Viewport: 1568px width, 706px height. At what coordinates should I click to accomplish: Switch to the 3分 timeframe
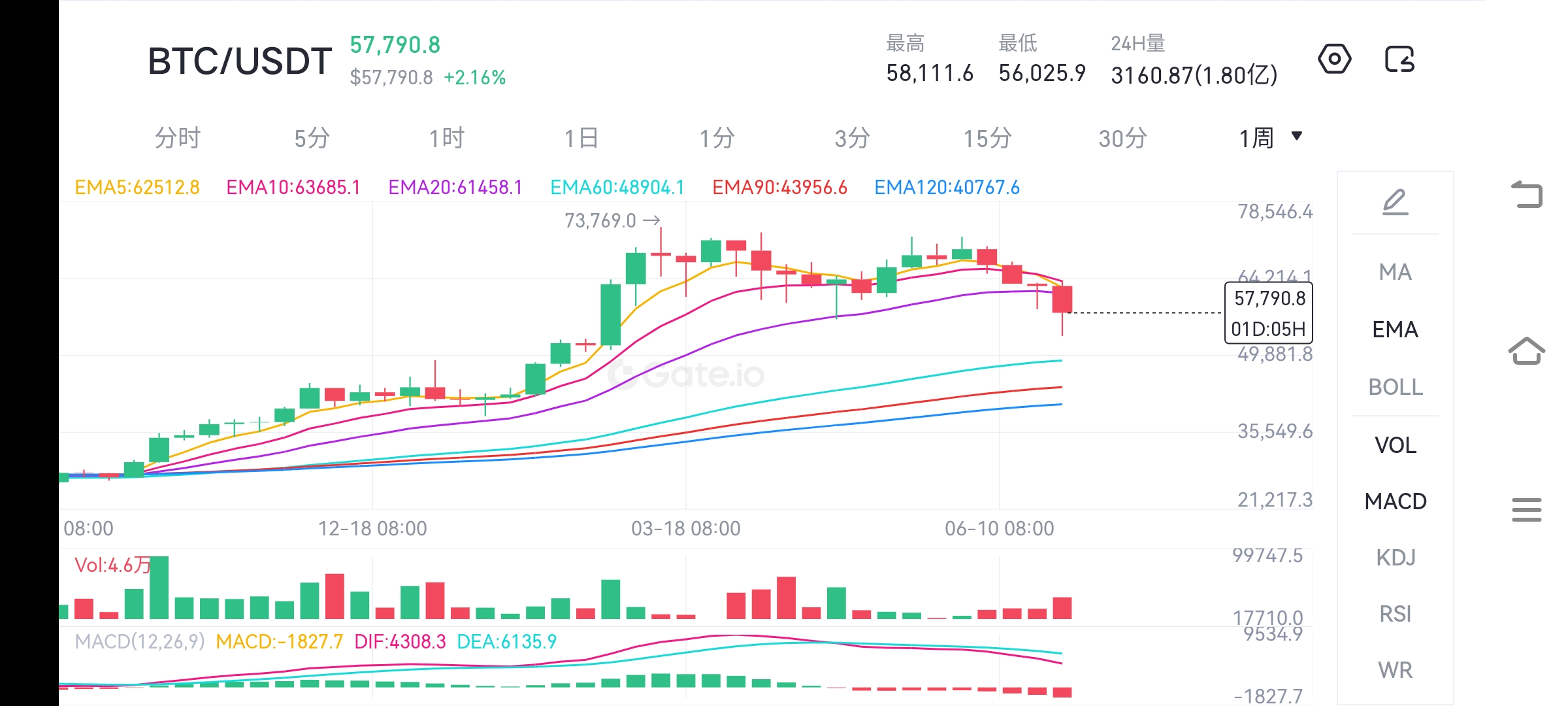(852, 138)
